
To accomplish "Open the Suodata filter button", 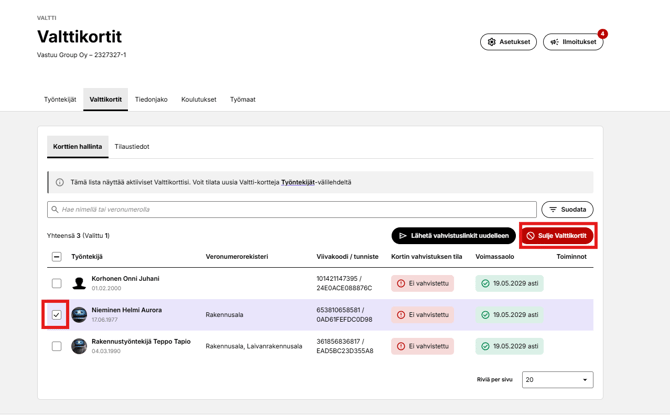I will point(567,209).
